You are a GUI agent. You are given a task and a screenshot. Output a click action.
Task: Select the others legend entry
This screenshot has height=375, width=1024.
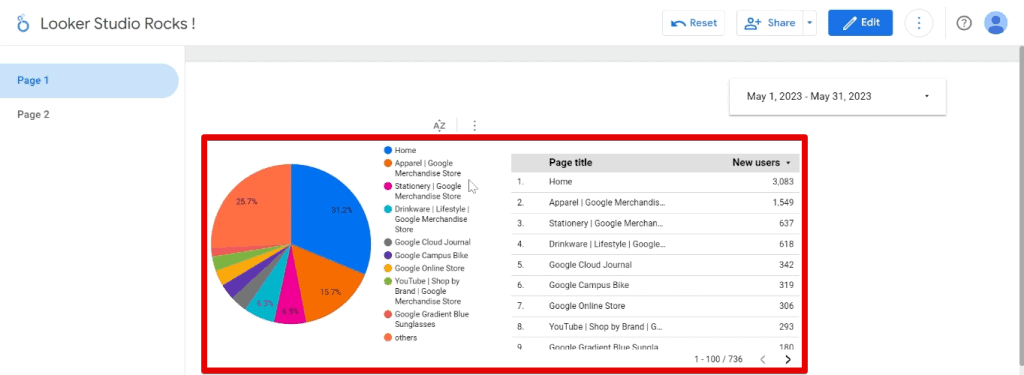click(400, 338)
